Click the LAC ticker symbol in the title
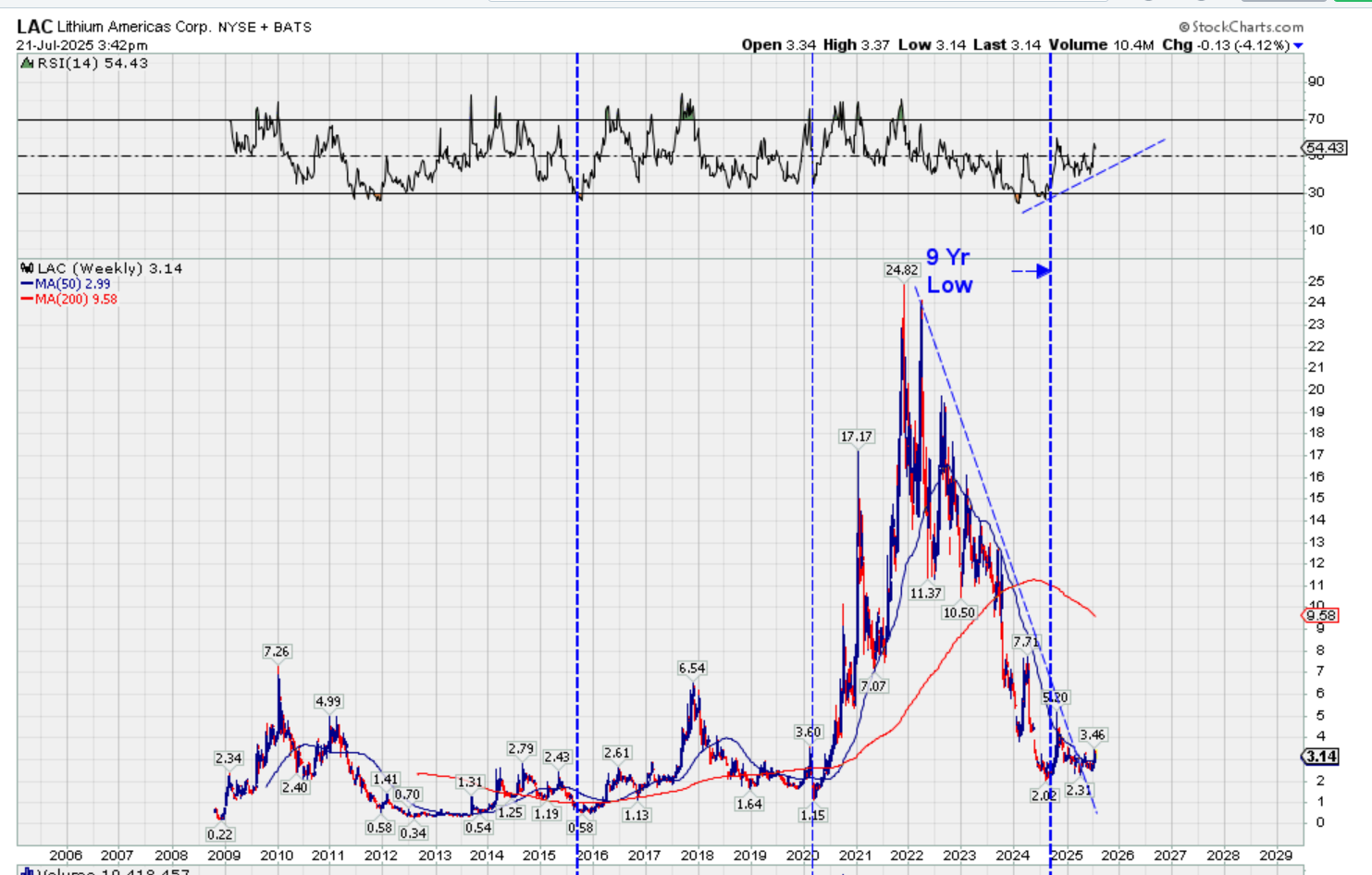The height and width of the screenshot is (875, 1372). click(34, 26)
